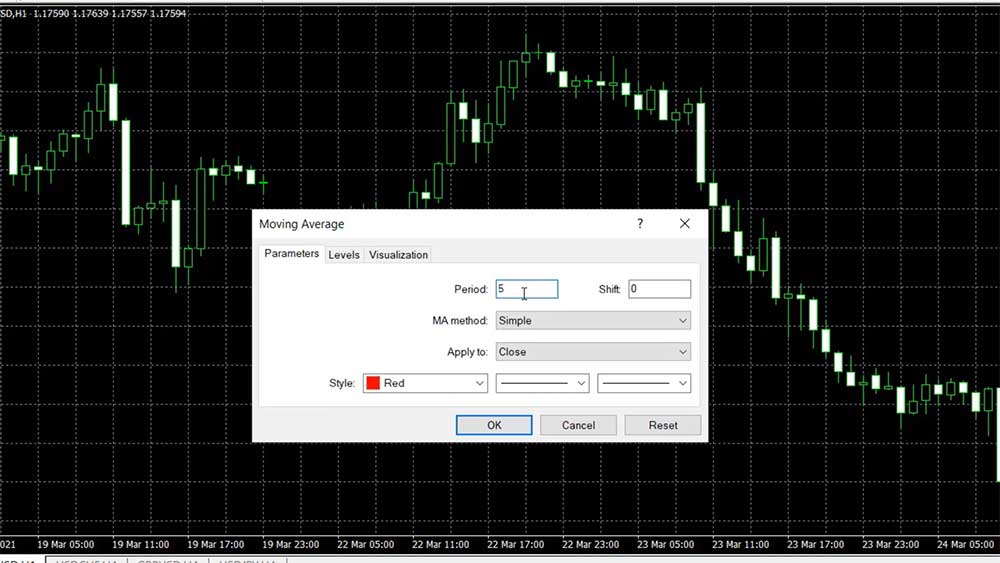Click the 19 Mar 23:00 time label
Screen dimensions: 1000x563
pyautogui.click(x=290, y=545)
